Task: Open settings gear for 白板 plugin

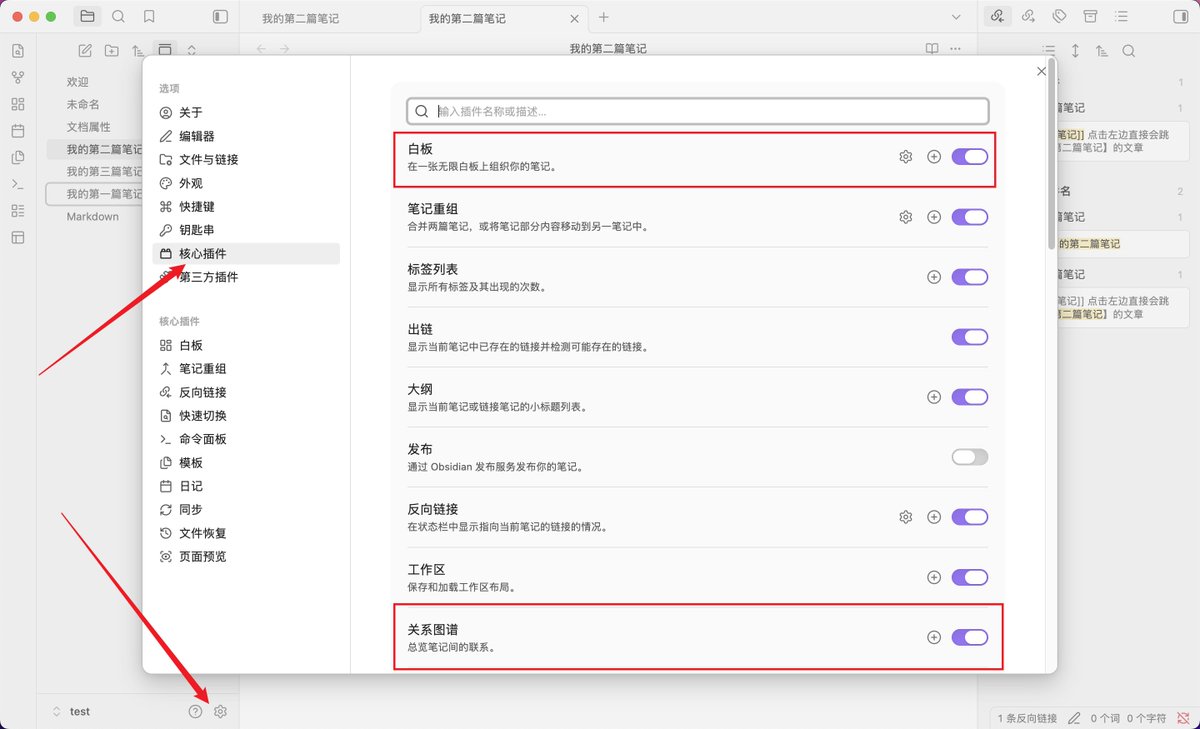Action: click(905, 157)
